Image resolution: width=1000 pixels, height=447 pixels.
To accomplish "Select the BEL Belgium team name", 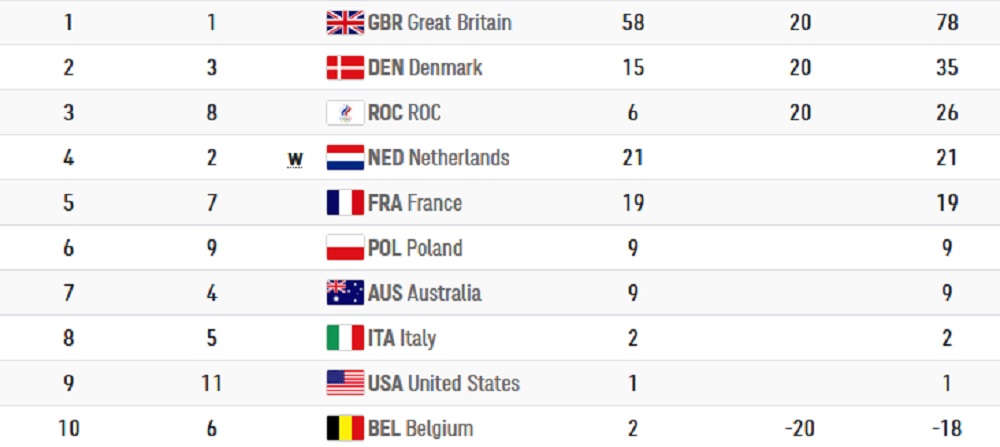I will [x=420, y=428].
